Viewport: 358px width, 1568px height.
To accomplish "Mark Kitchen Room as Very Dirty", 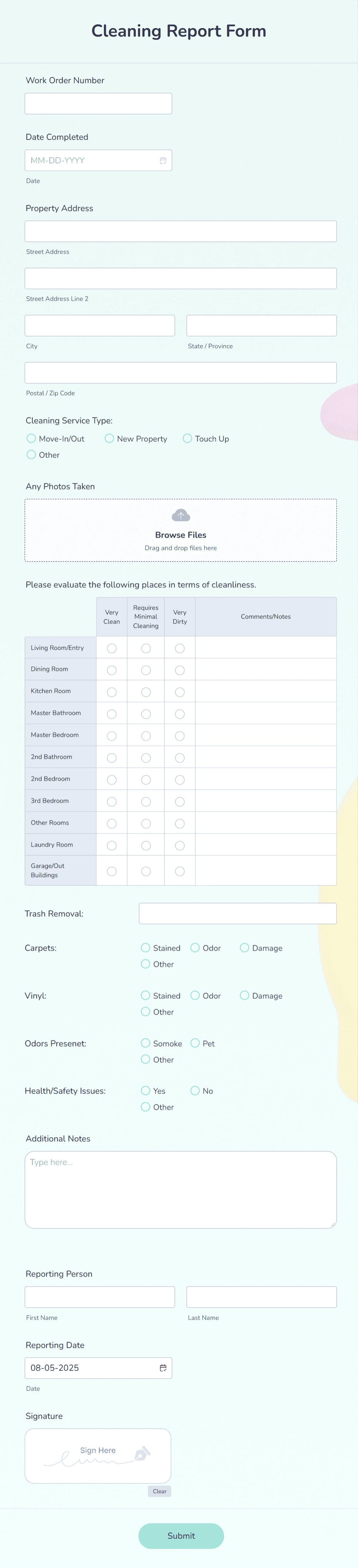I will tap(180, 692).
